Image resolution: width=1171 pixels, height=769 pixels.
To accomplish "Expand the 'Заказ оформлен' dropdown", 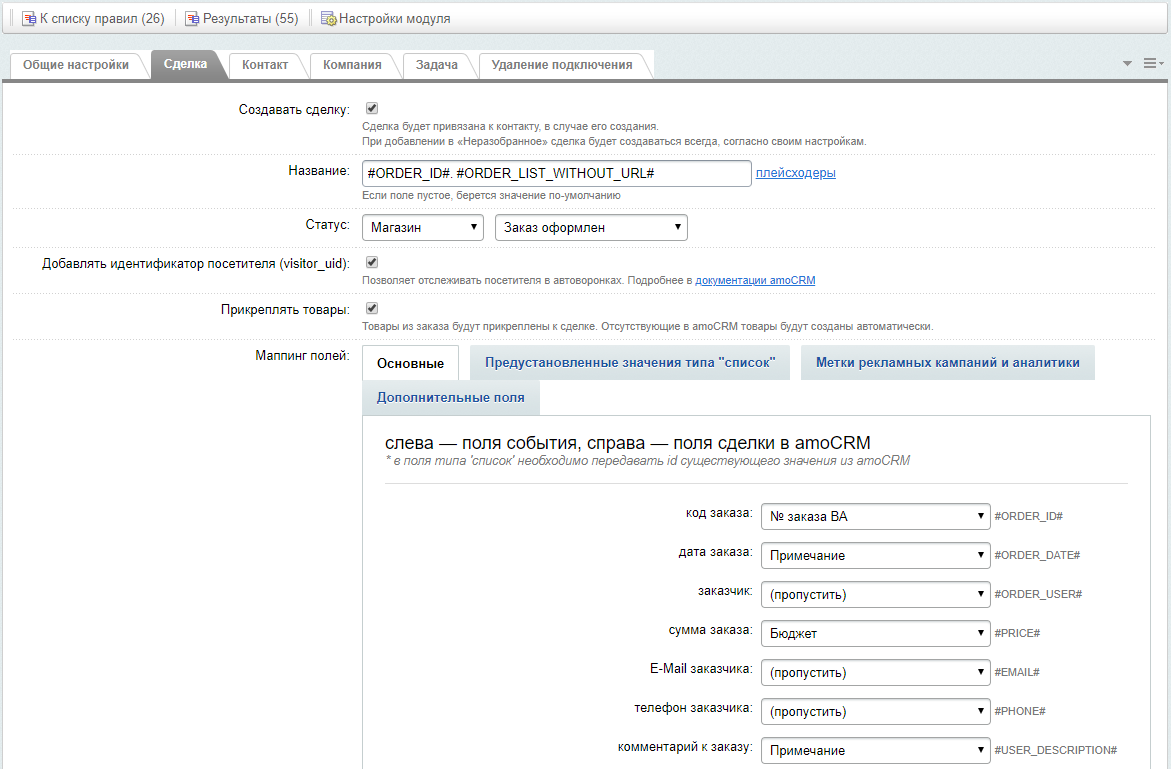I will [x=590, y=227].
